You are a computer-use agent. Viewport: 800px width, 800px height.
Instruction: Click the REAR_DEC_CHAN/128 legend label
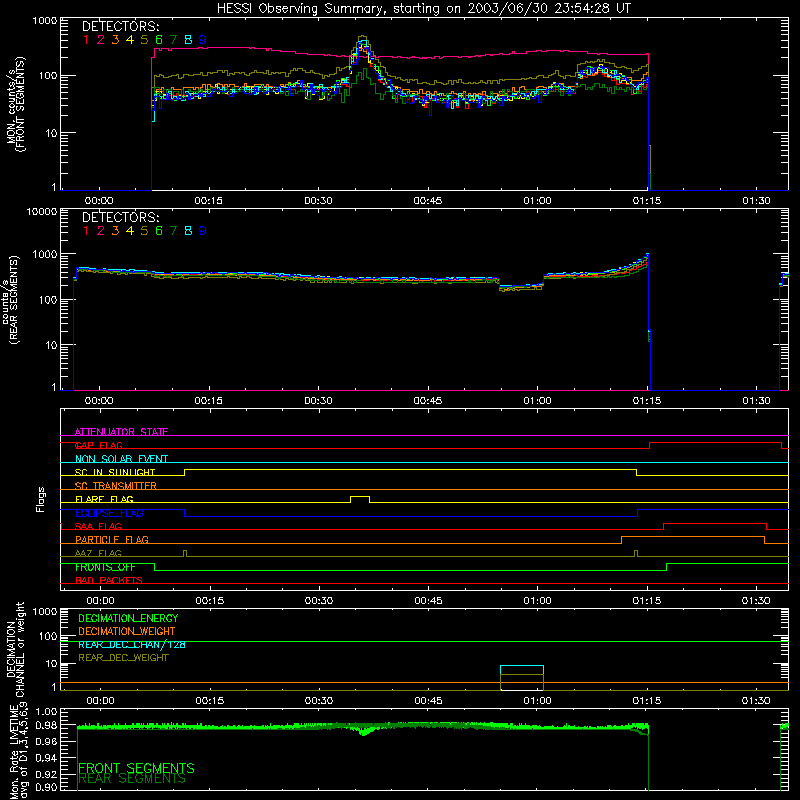click(x=132, y=645)
